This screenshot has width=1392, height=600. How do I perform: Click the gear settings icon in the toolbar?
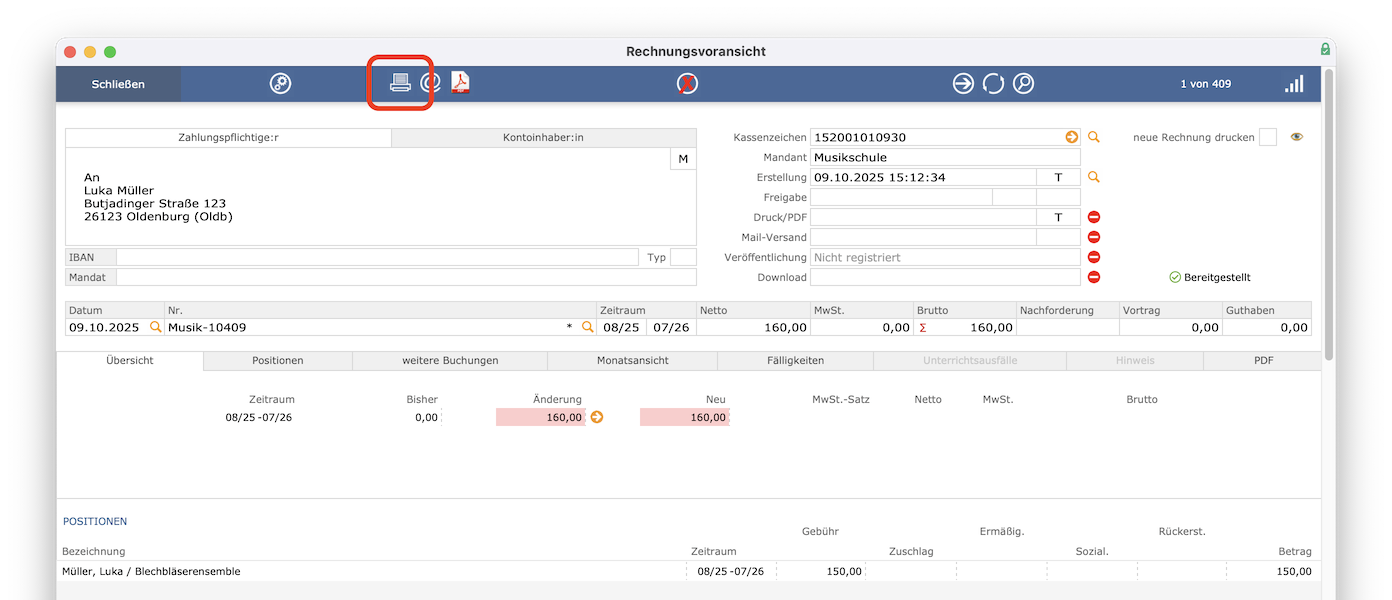(280, 84)
